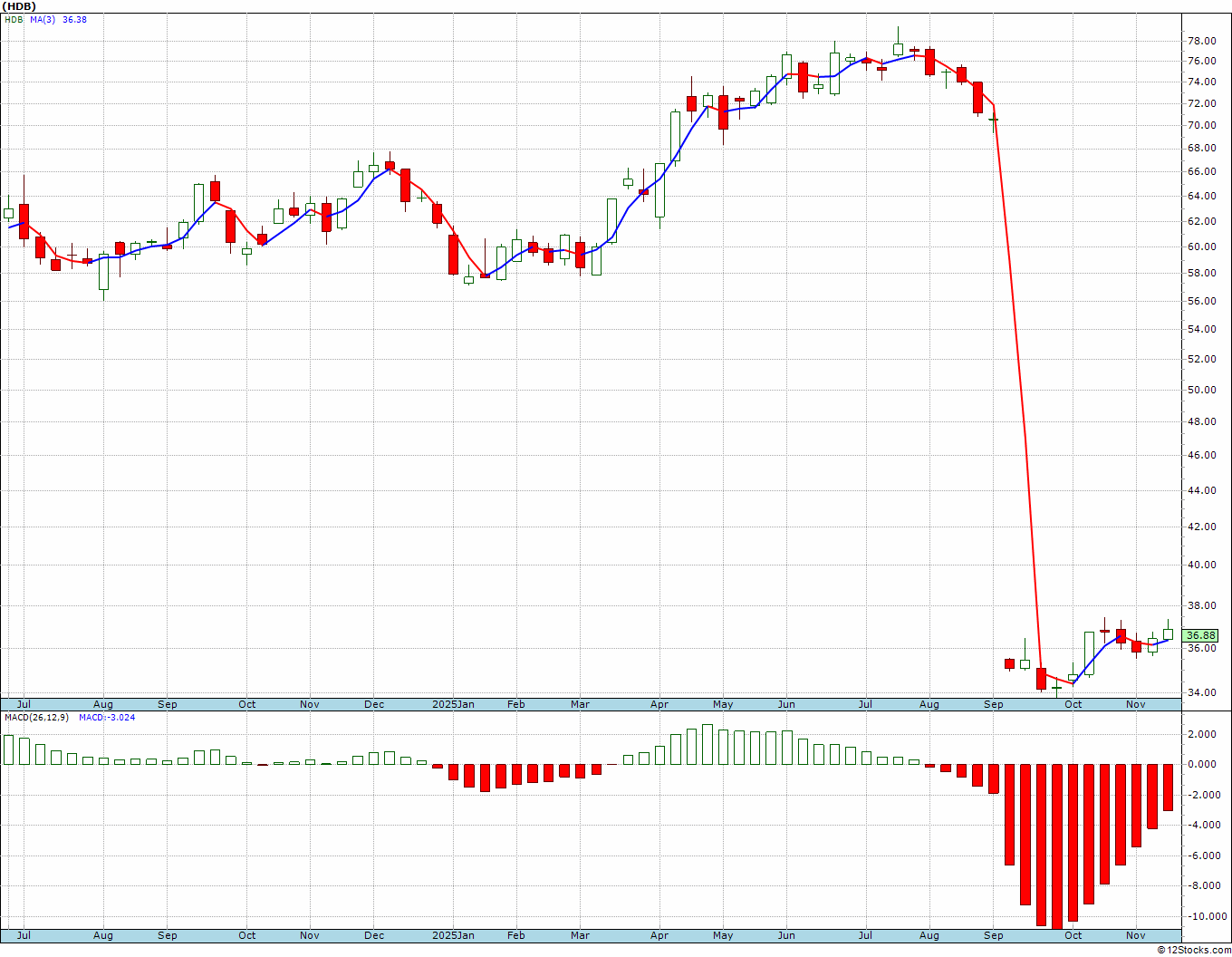Click the 52.00 price axis label
The width and height of the screenshot is (1232, 957).
tap(1201, 359)
